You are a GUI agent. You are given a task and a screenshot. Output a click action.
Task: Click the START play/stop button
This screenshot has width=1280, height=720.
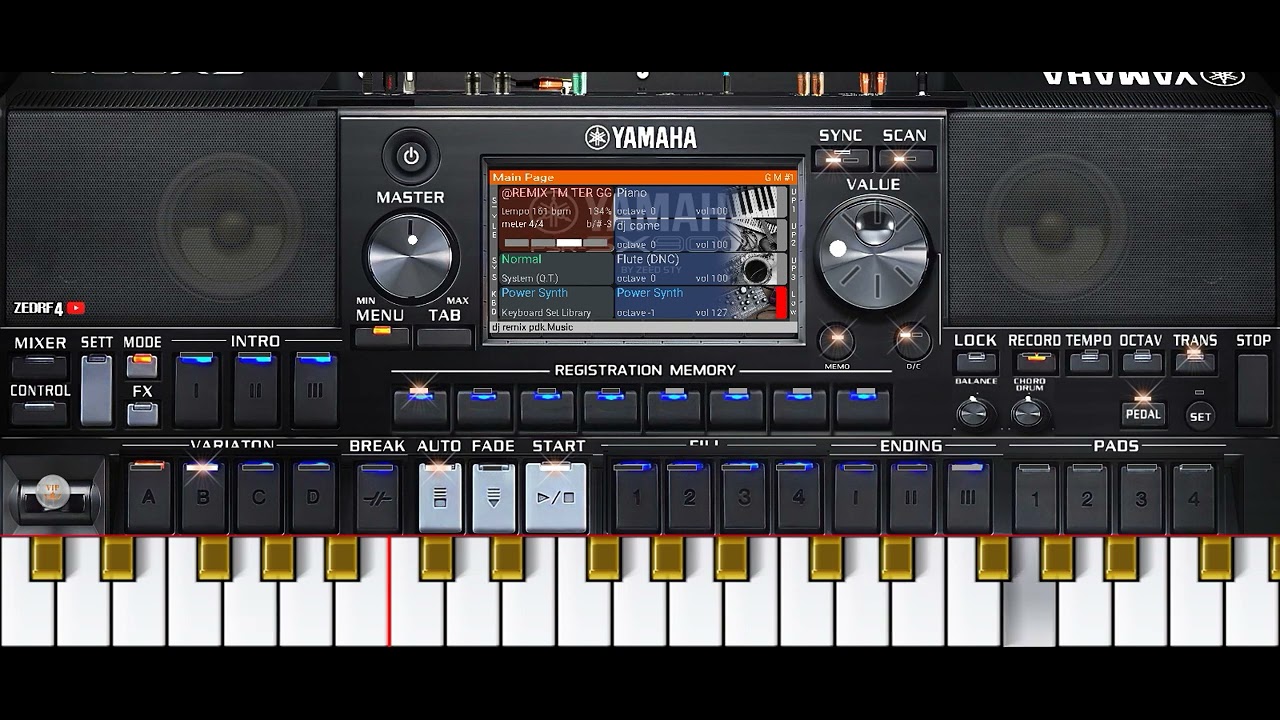pyautogui.click(x=556, y=497)
